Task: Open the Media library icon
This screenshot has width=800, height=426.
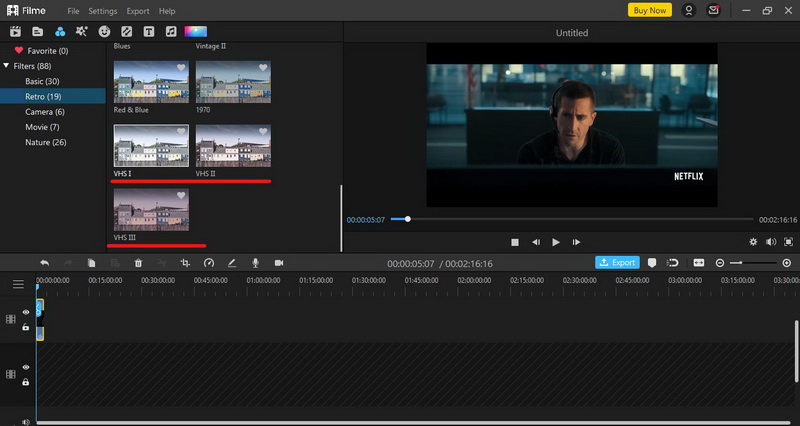Action: [x=38, y=32]
